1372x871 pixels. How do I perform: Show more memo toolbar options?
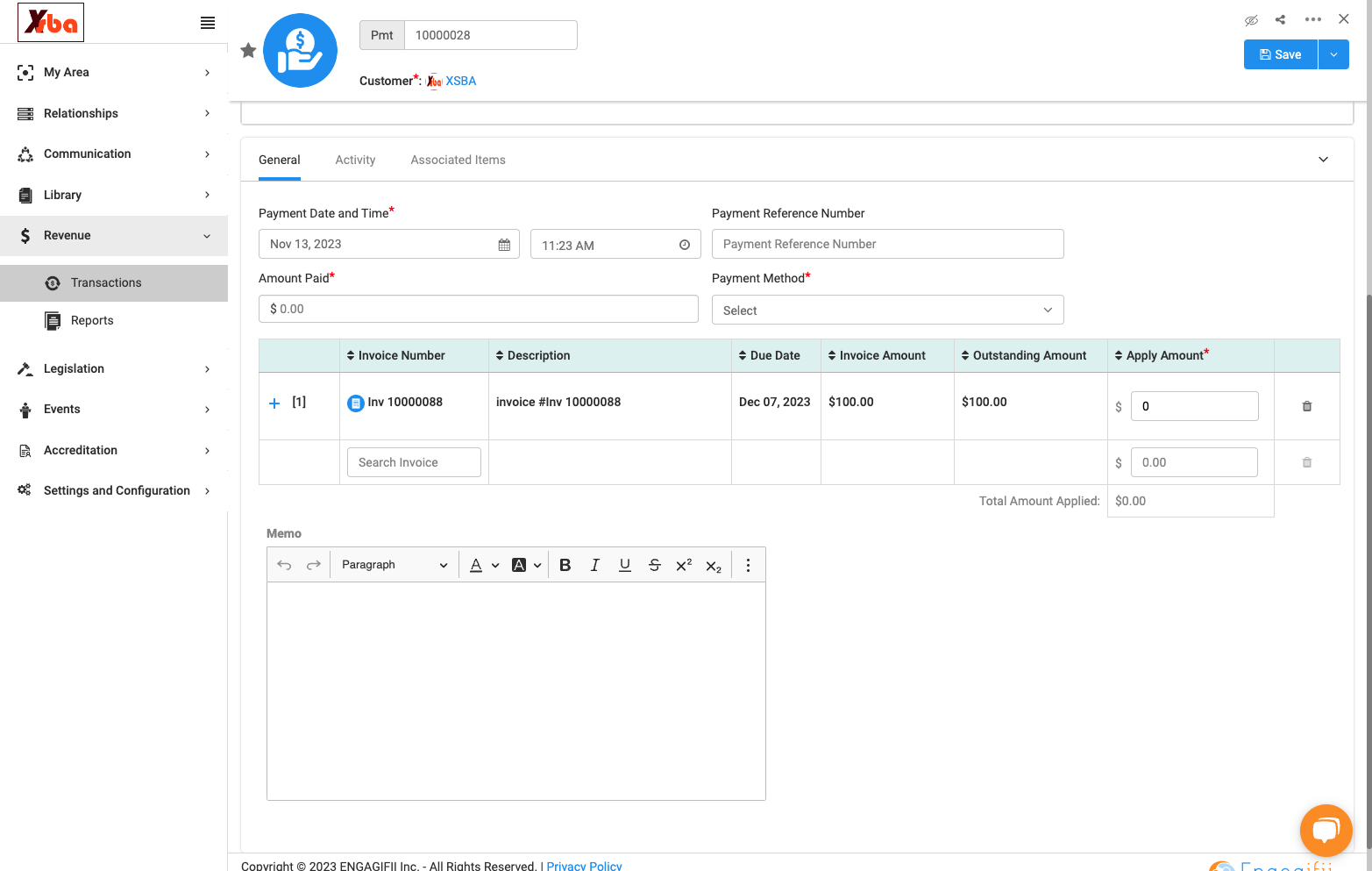pyautogui.click(x=748, y=565)
